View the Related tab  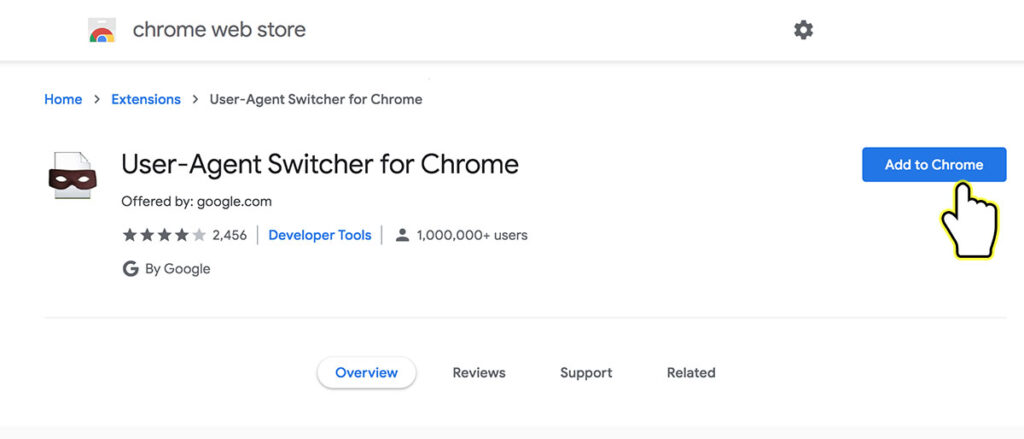click(691, 372)
